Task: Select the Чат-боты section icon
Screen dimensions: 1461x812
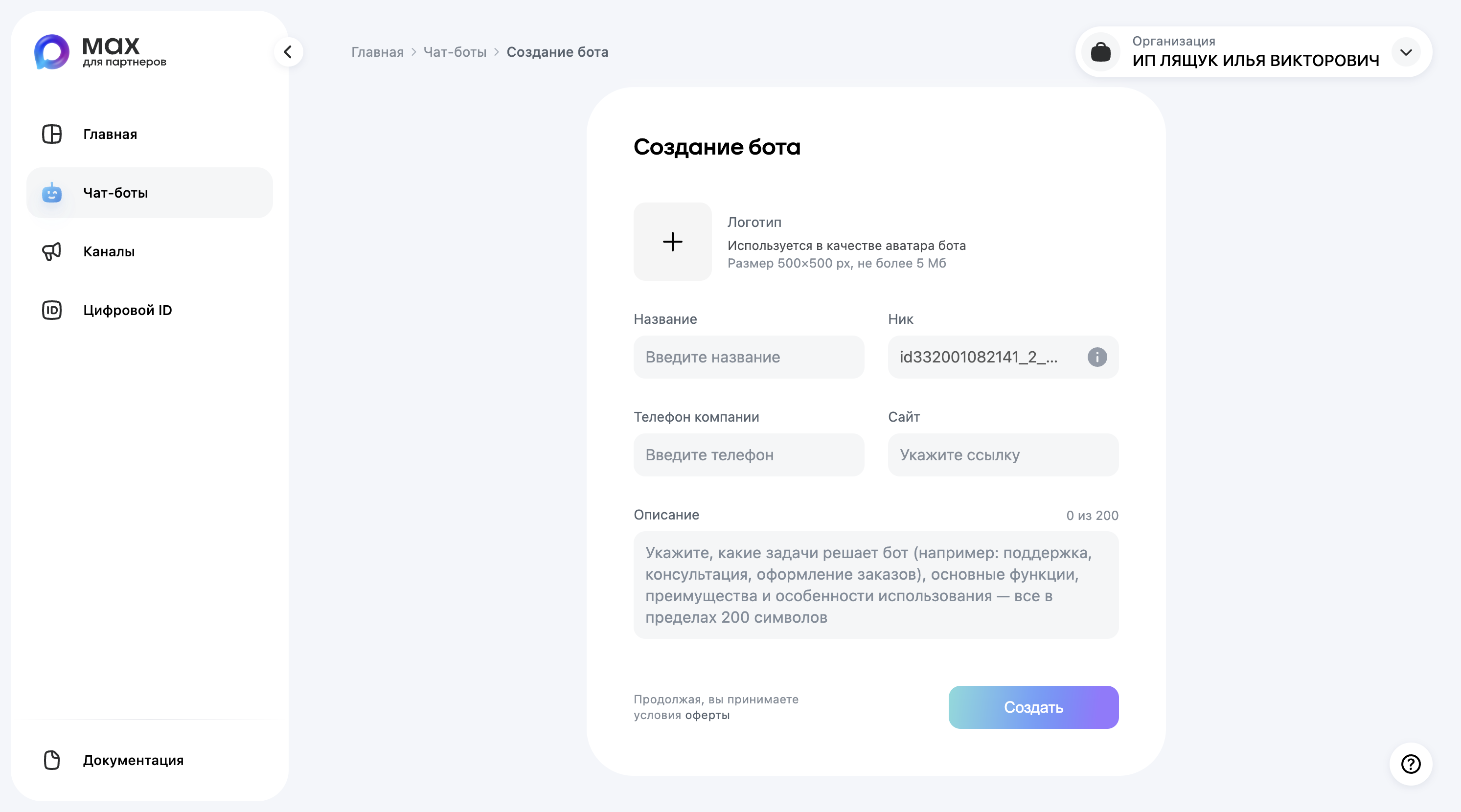Action: coord(51,193)
